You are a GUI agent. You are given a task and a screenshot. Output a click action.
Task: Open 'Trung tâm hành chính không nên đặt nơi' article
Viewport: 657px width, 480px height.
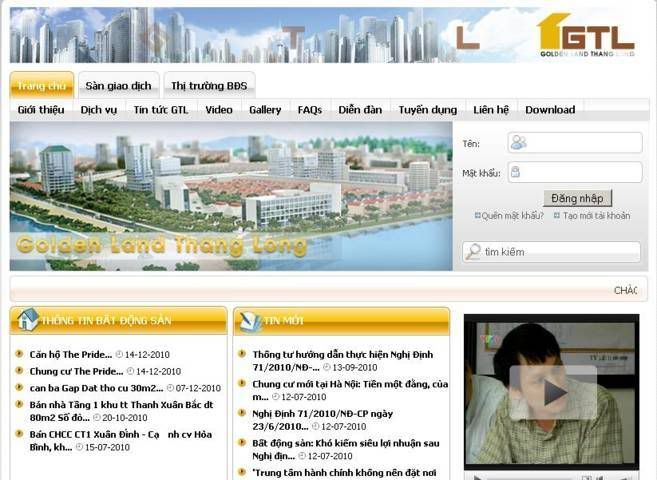point(344,472)
